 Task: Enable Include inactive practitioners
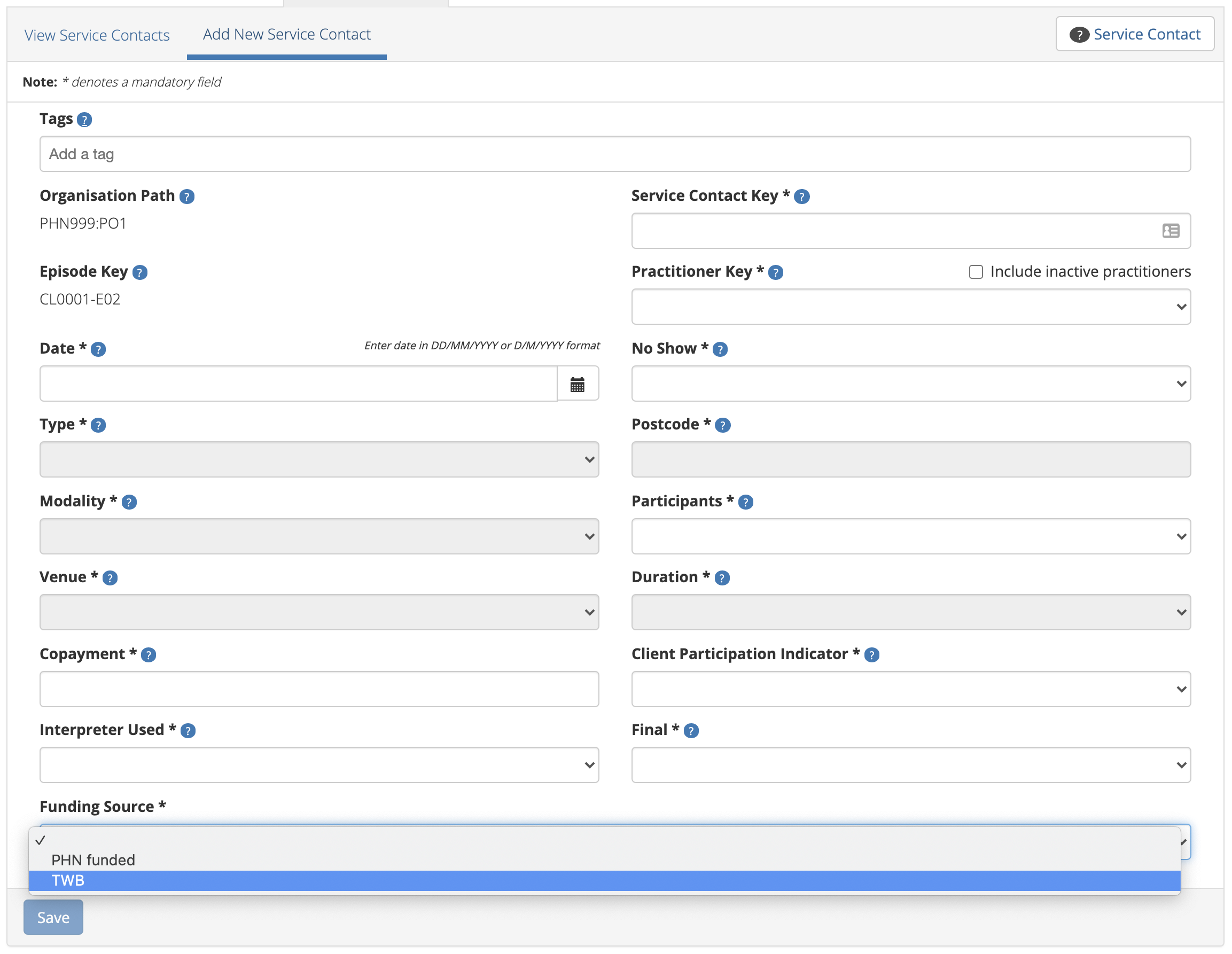tap(976, 272)
